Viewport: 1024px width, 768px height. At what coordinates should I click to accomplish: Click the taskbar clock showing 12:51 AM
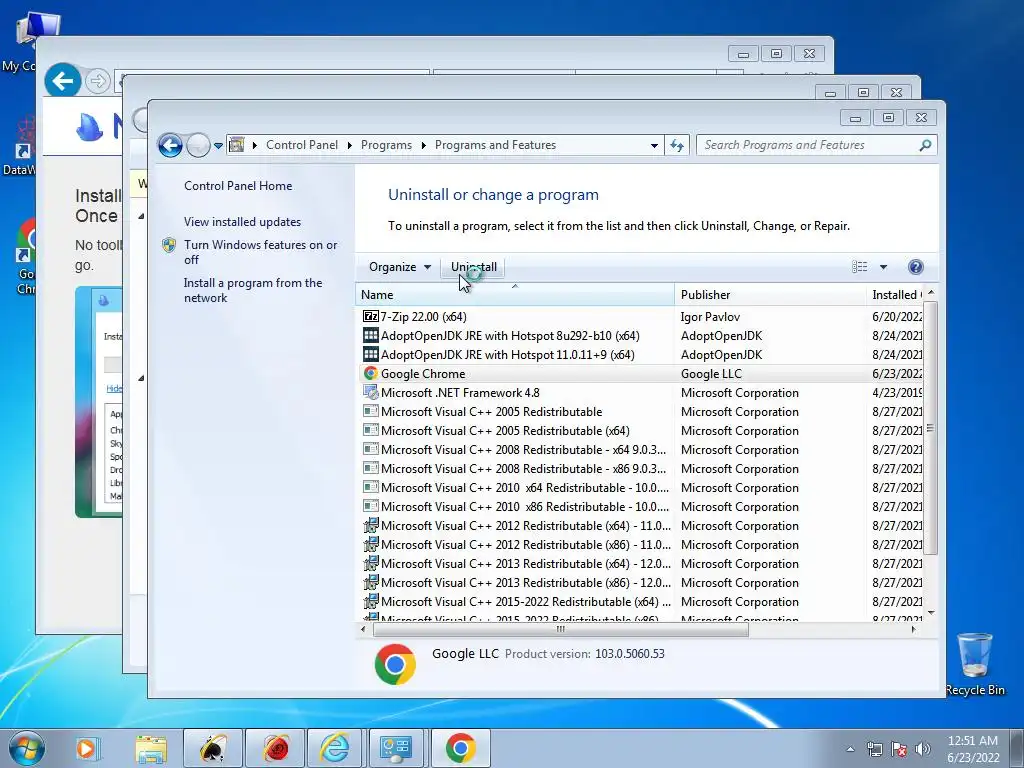point(972,748)
